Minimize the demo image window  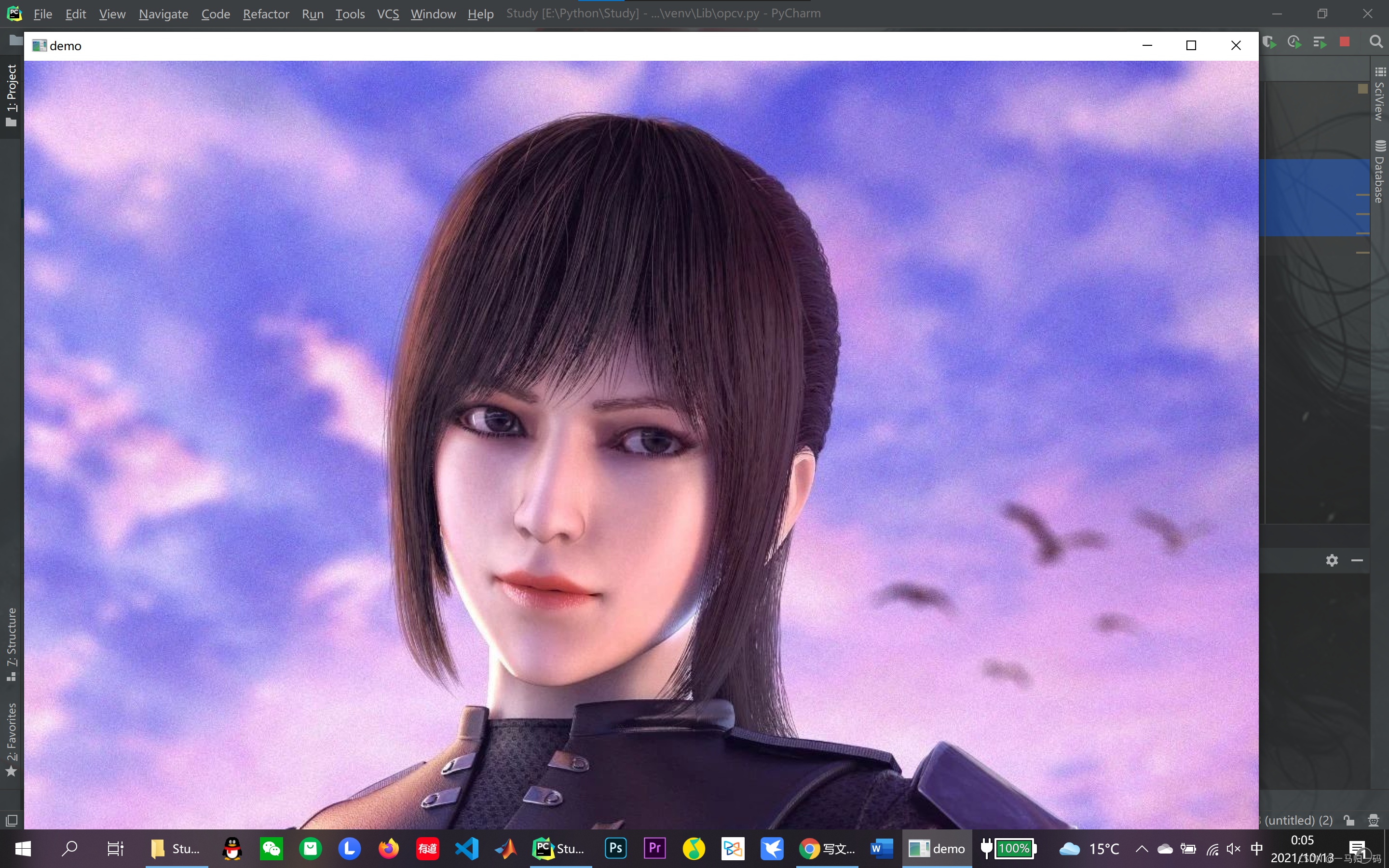click(x=1147, y=45)
